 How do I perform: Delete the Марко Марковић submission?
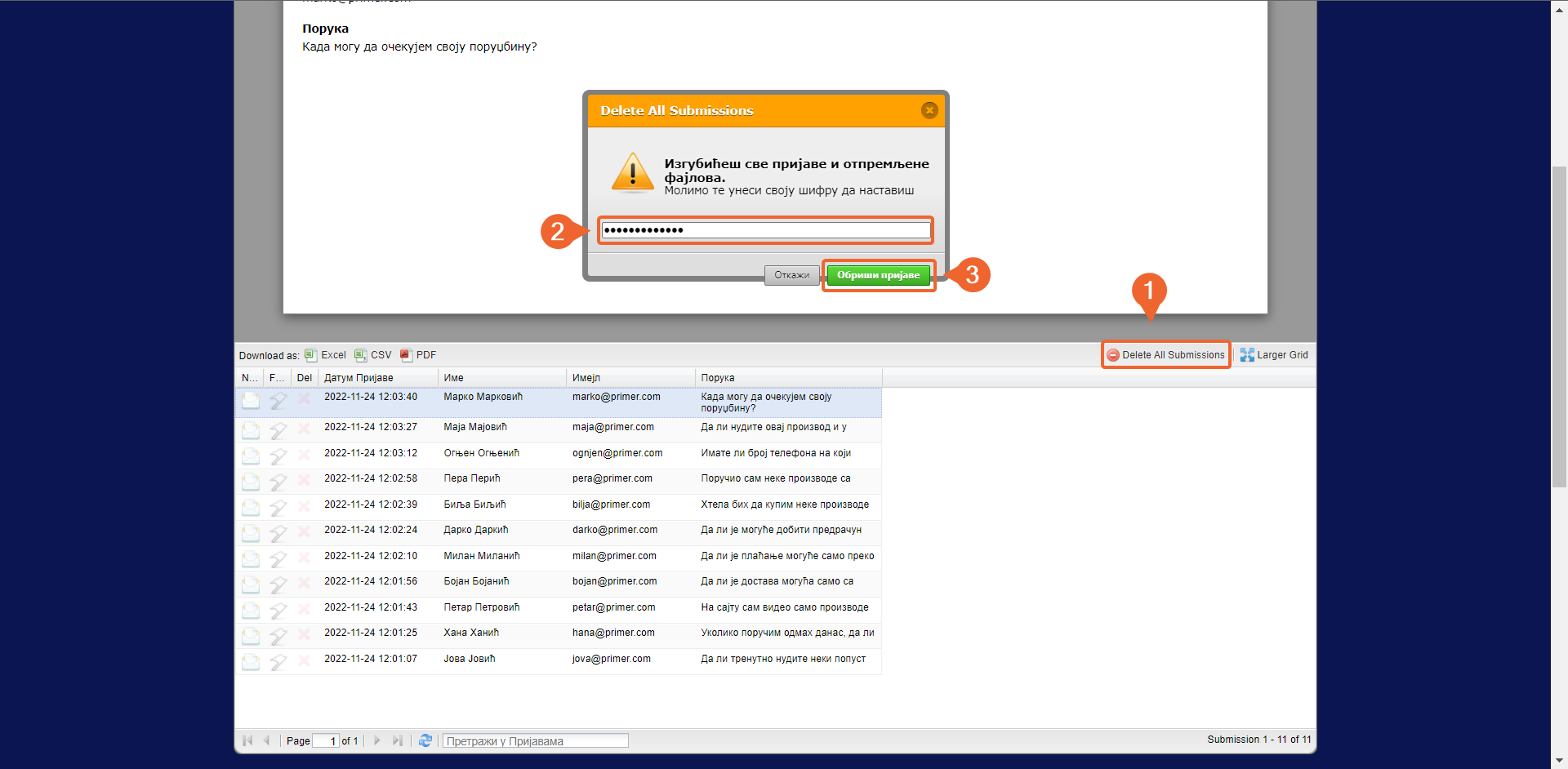[x=304, y=398]
